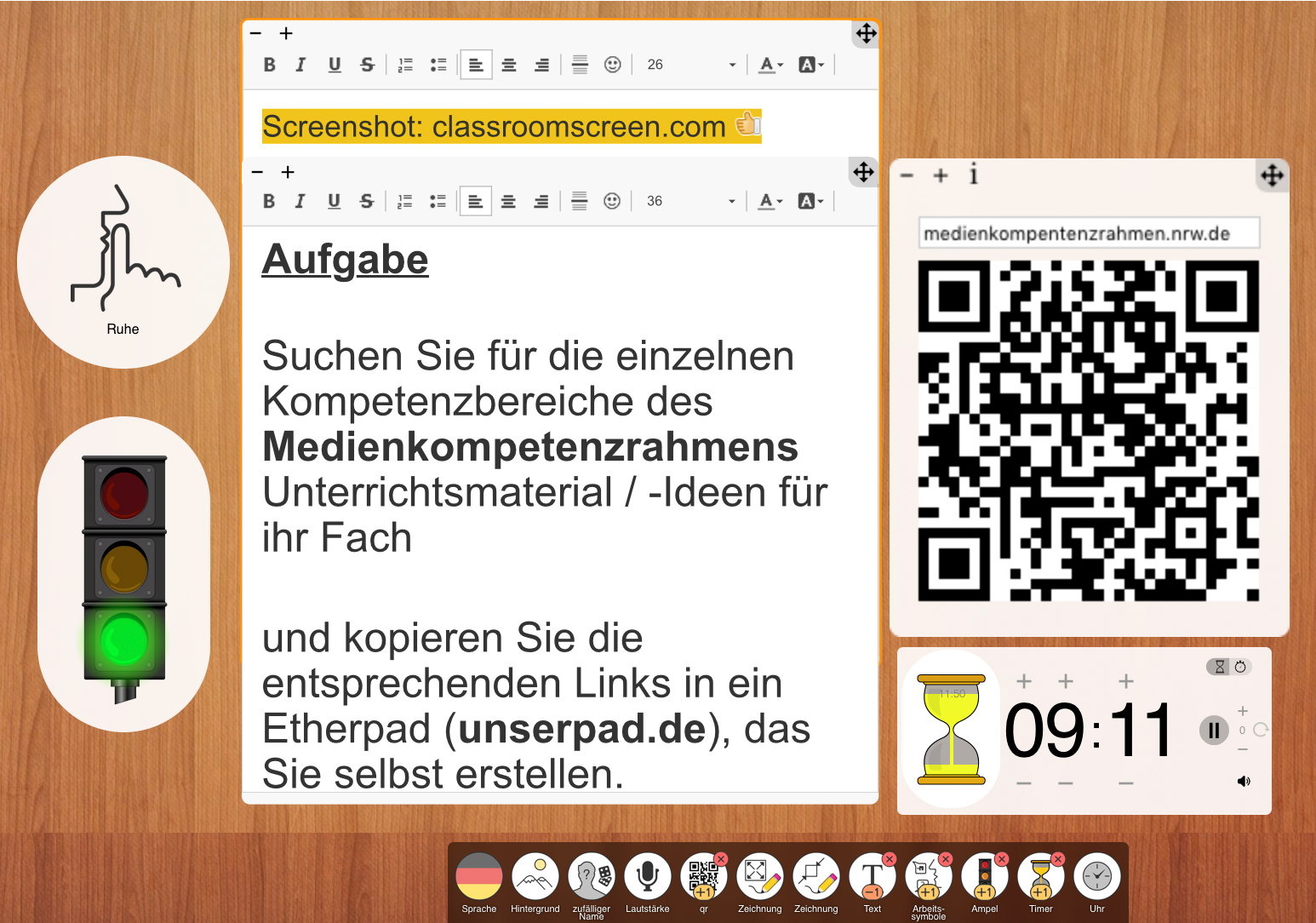Switch the timer to stopwatch mode
The width and height of the screenshot is (1316, 923).
[1241, 667]
